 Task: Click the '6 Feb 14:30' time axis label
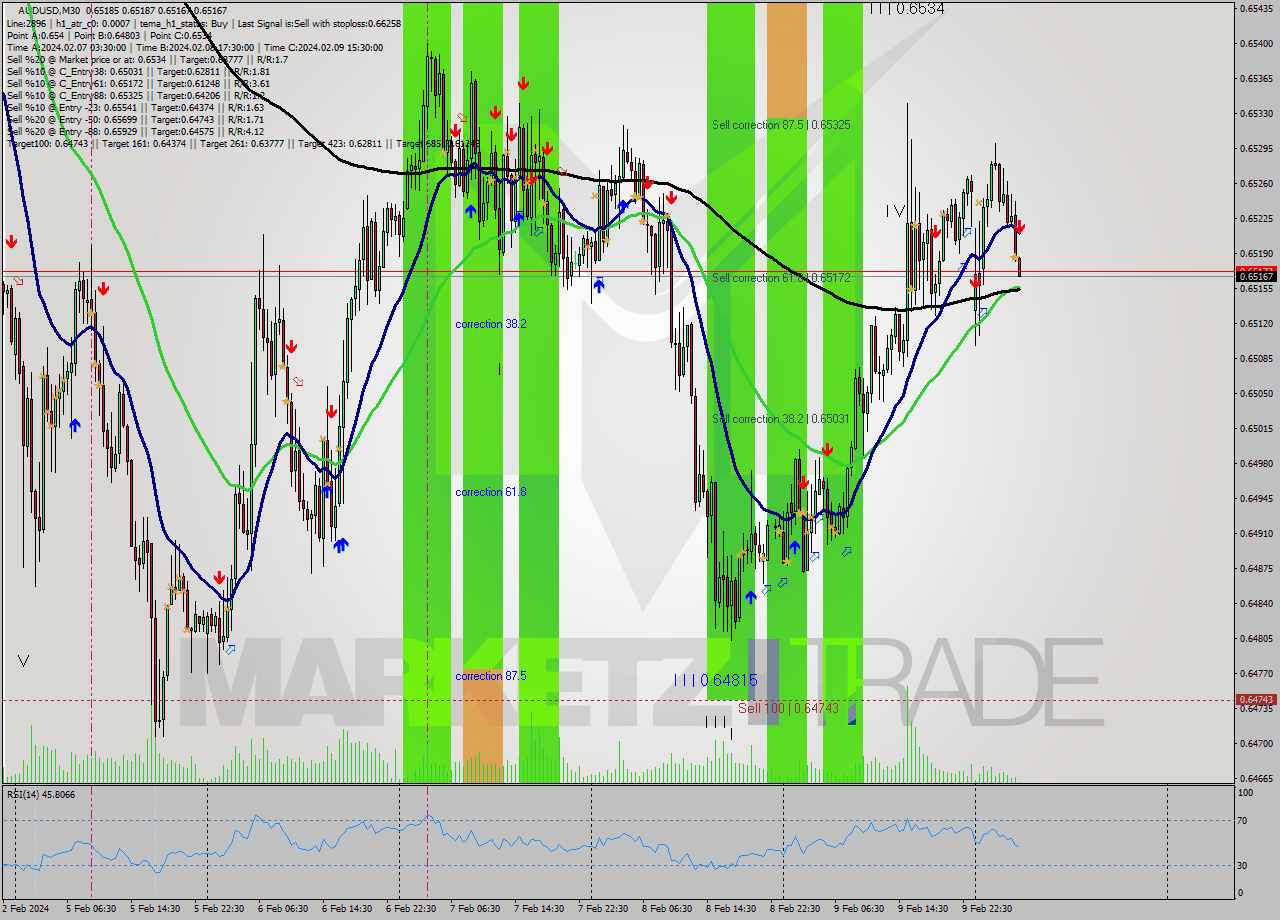click(347, 908)
